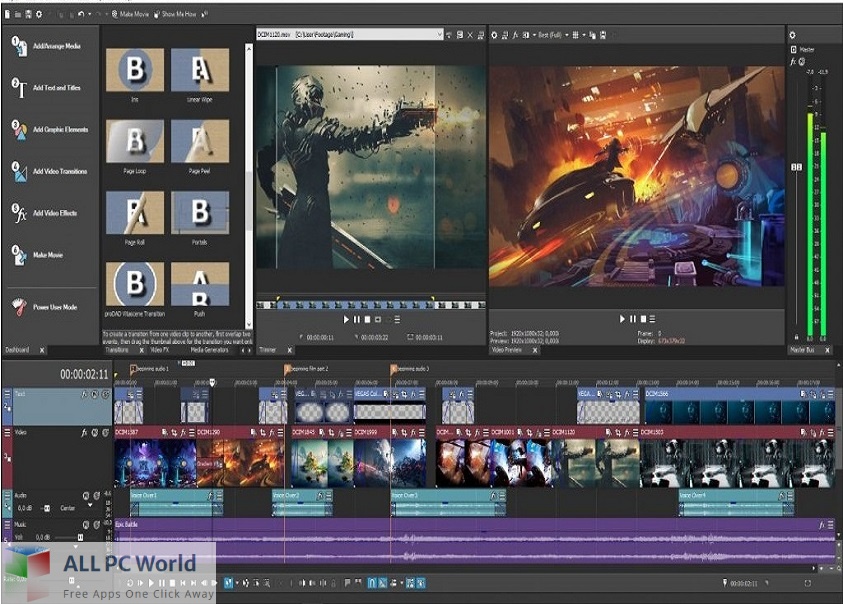
Task: Open Add/Arrange Media in the Dashboard
Action: pyautogui.click(x=47, y=46)
